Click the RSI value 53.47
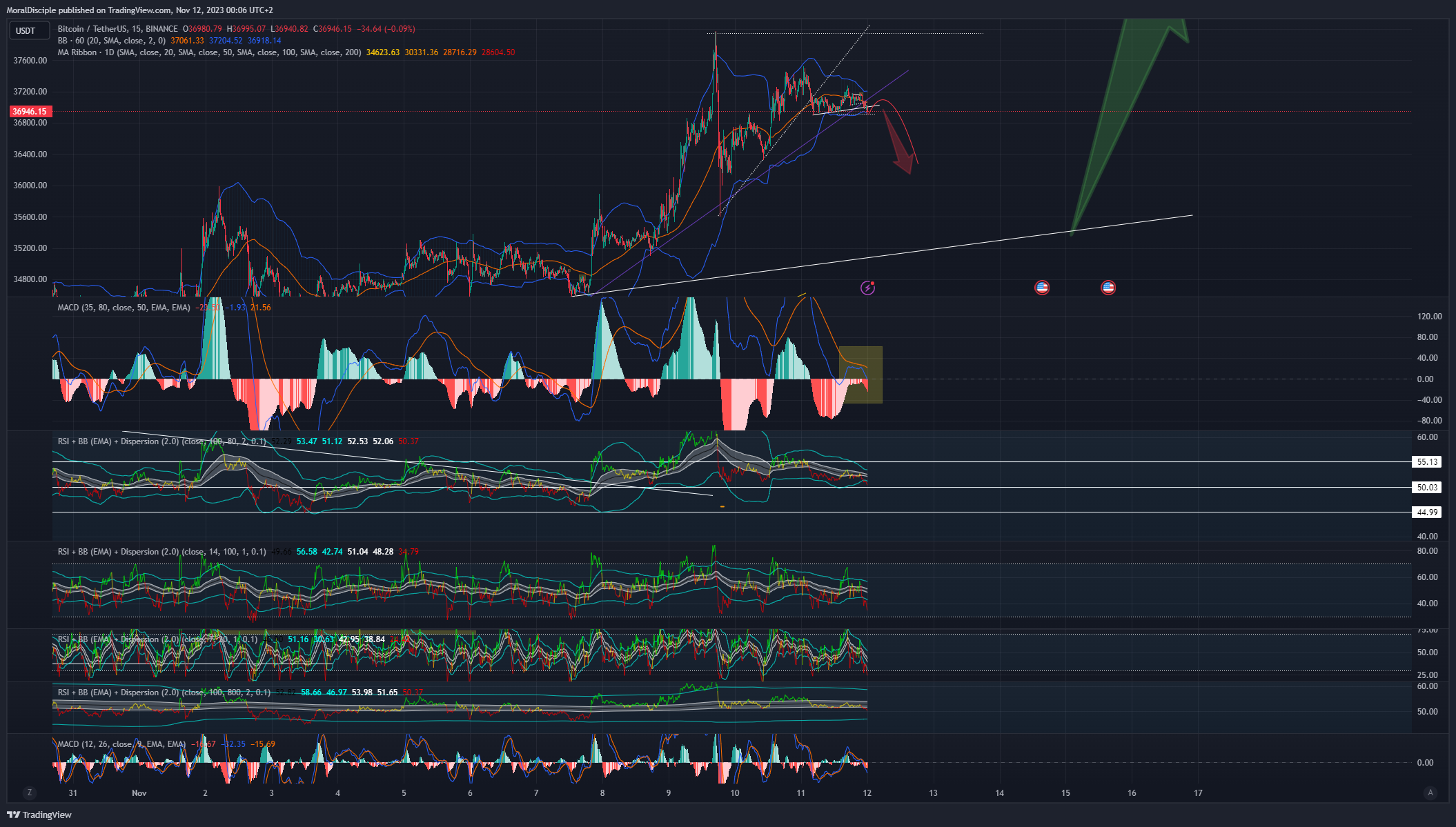Viewport: 1456px width, 827px height. (307, 441)
